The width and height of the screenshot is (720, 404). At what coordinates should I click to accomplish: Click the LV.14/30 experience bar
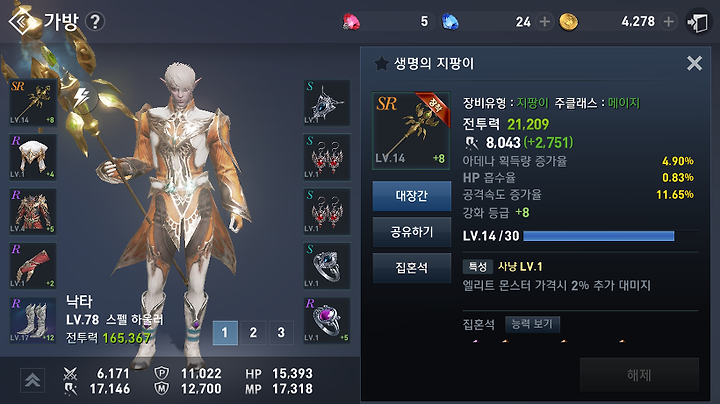(611, 236)
